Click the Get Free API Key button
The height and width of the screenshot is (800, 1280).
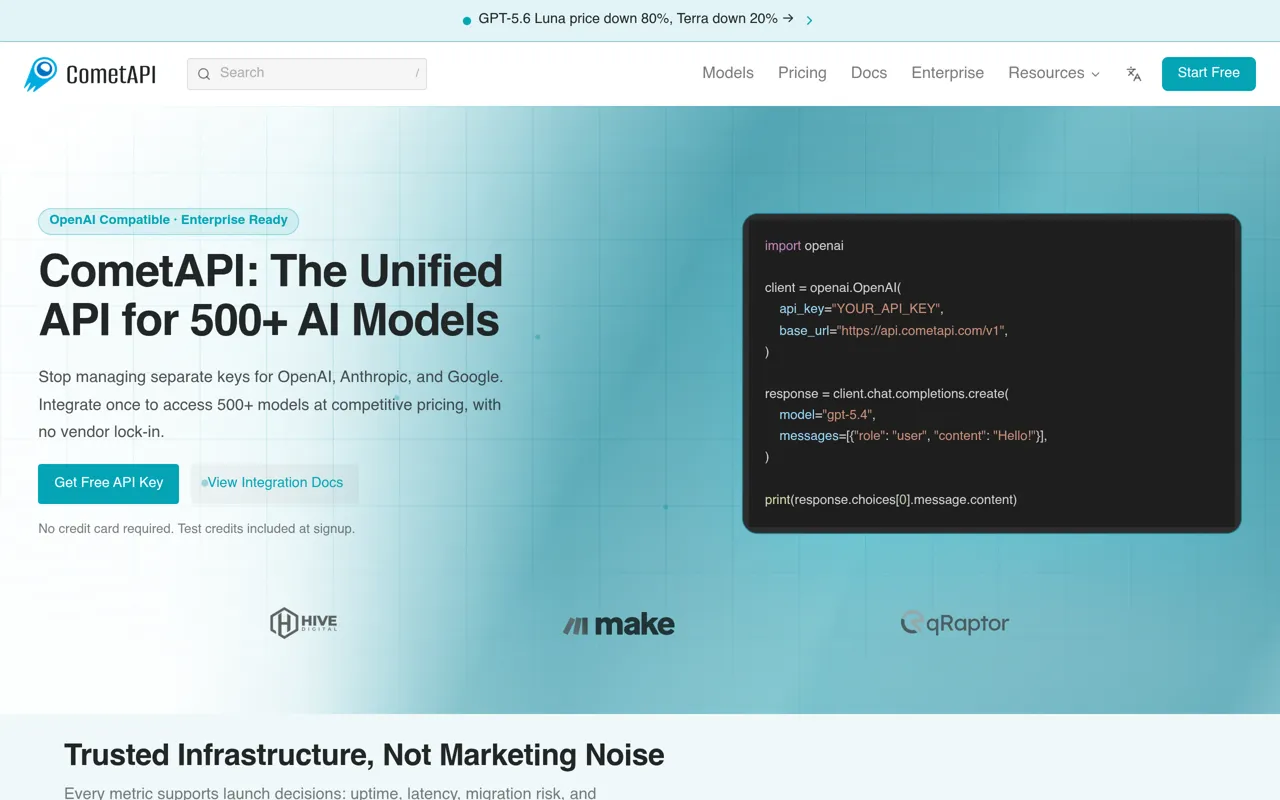[109, 483]
